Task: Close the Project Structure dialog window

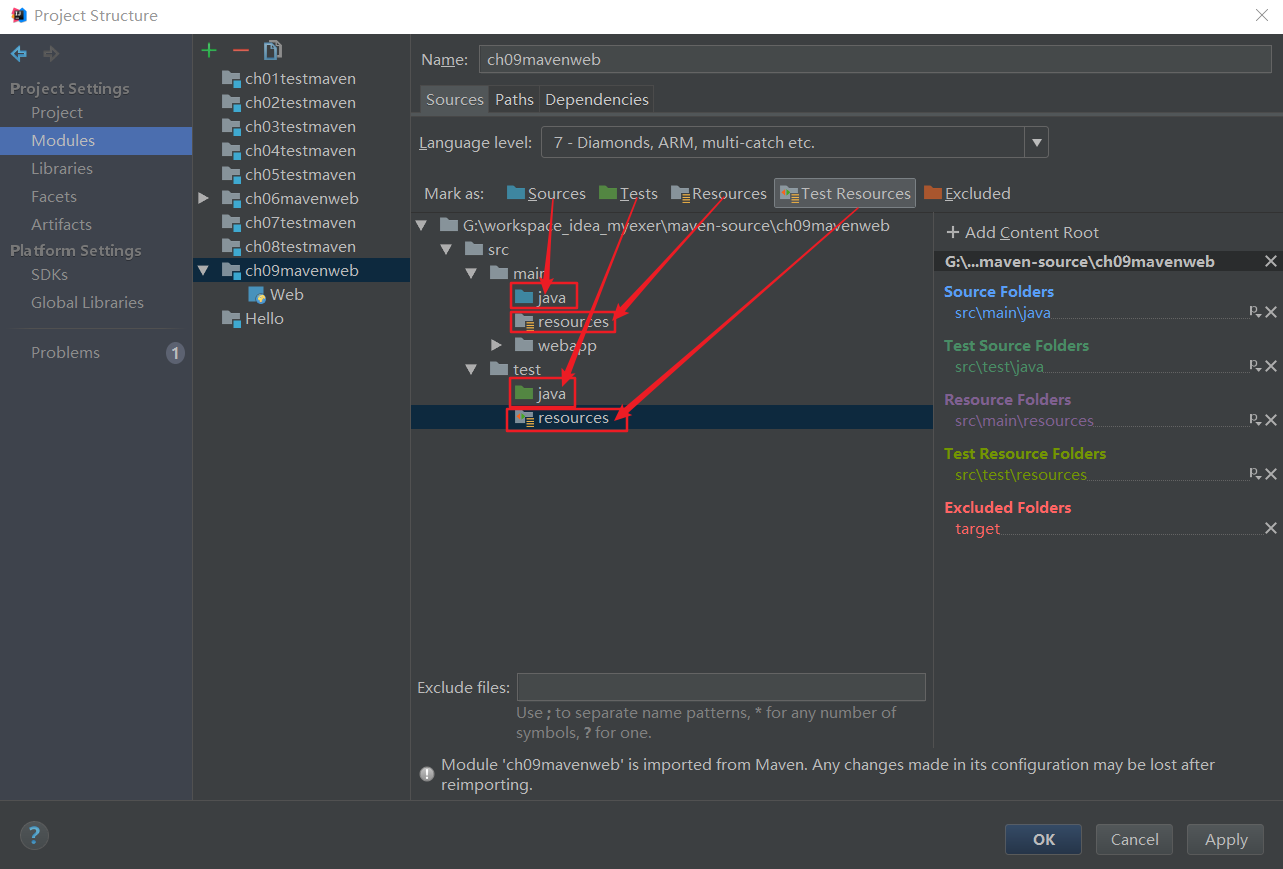Action: click(x=1261, y=15)
